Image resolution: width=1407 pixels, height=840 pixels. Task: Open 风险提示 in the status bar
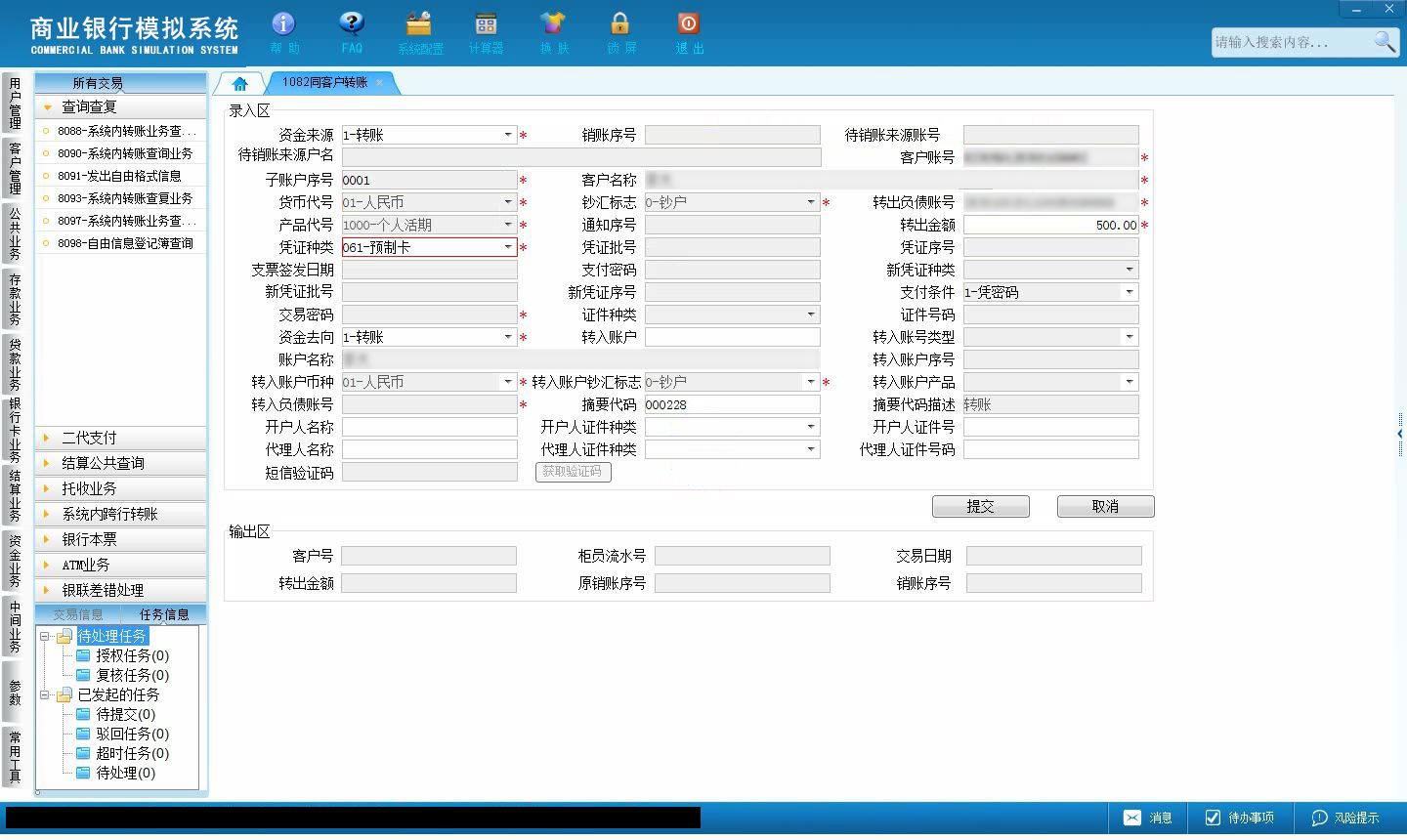[x=1345, y=819]
